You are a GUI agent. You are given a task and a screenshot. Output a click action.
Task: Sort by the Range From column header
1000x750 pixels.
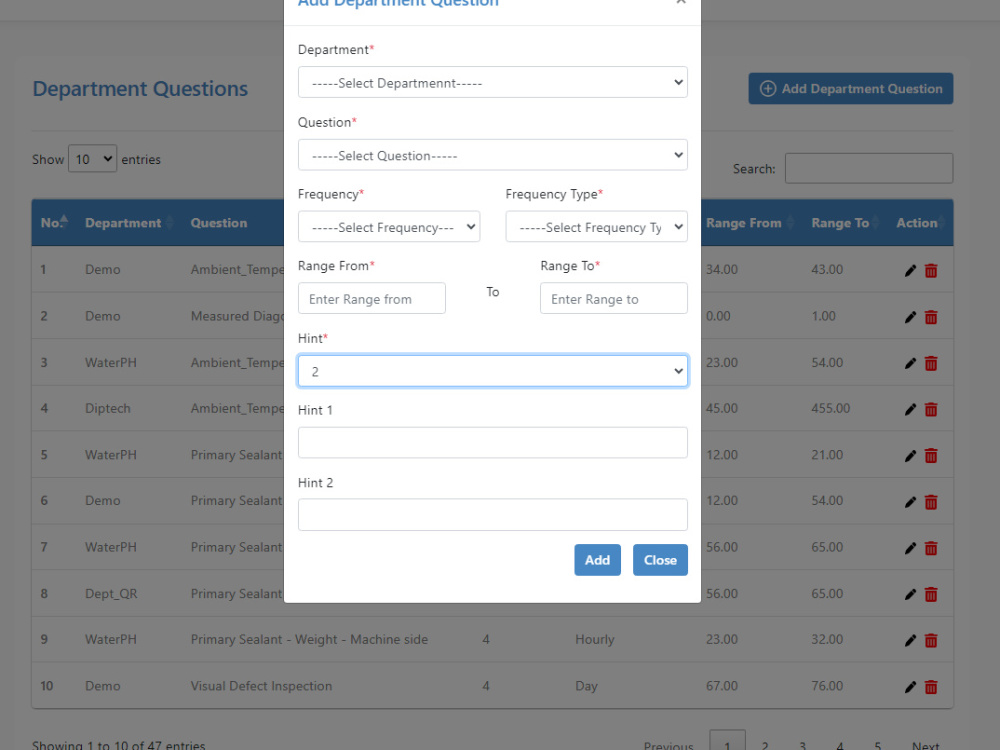pyautogui.click(x=750, y=223)
